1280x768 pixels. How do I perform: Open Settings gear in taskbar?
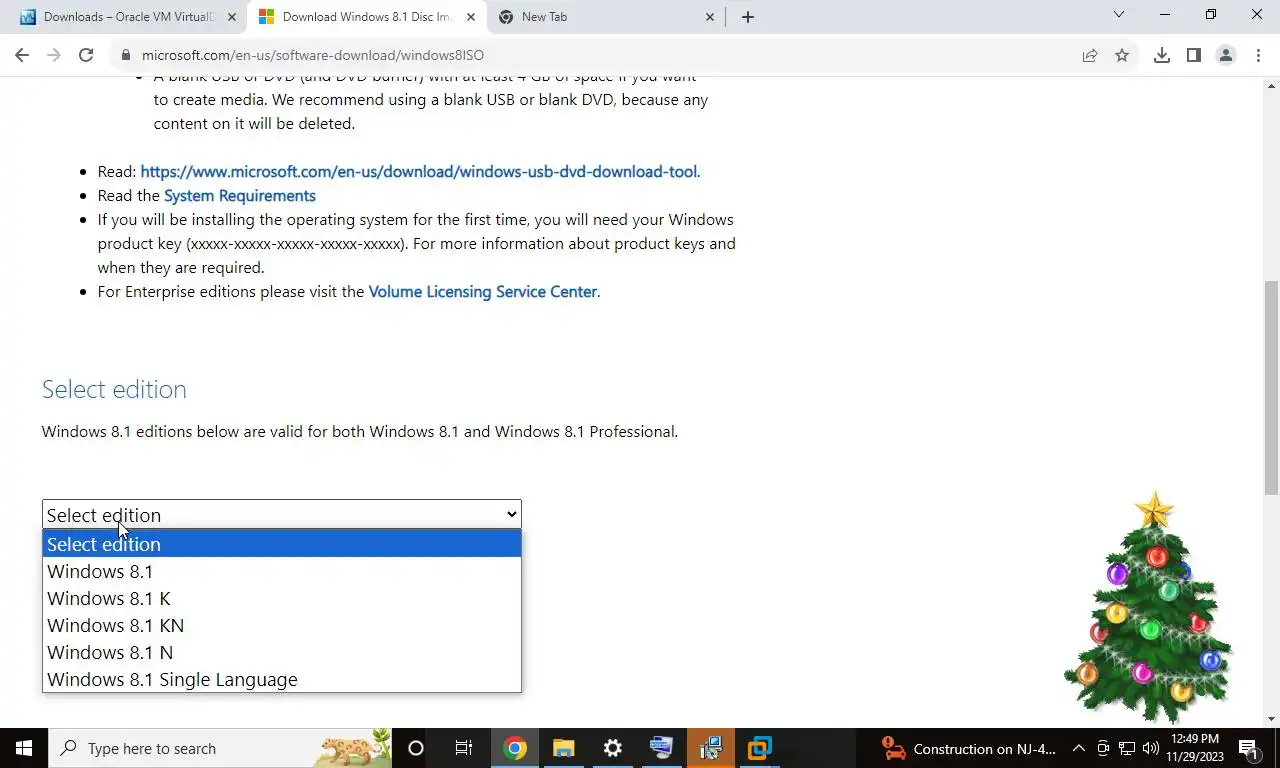pyautogui.click(x=612, y=748)
